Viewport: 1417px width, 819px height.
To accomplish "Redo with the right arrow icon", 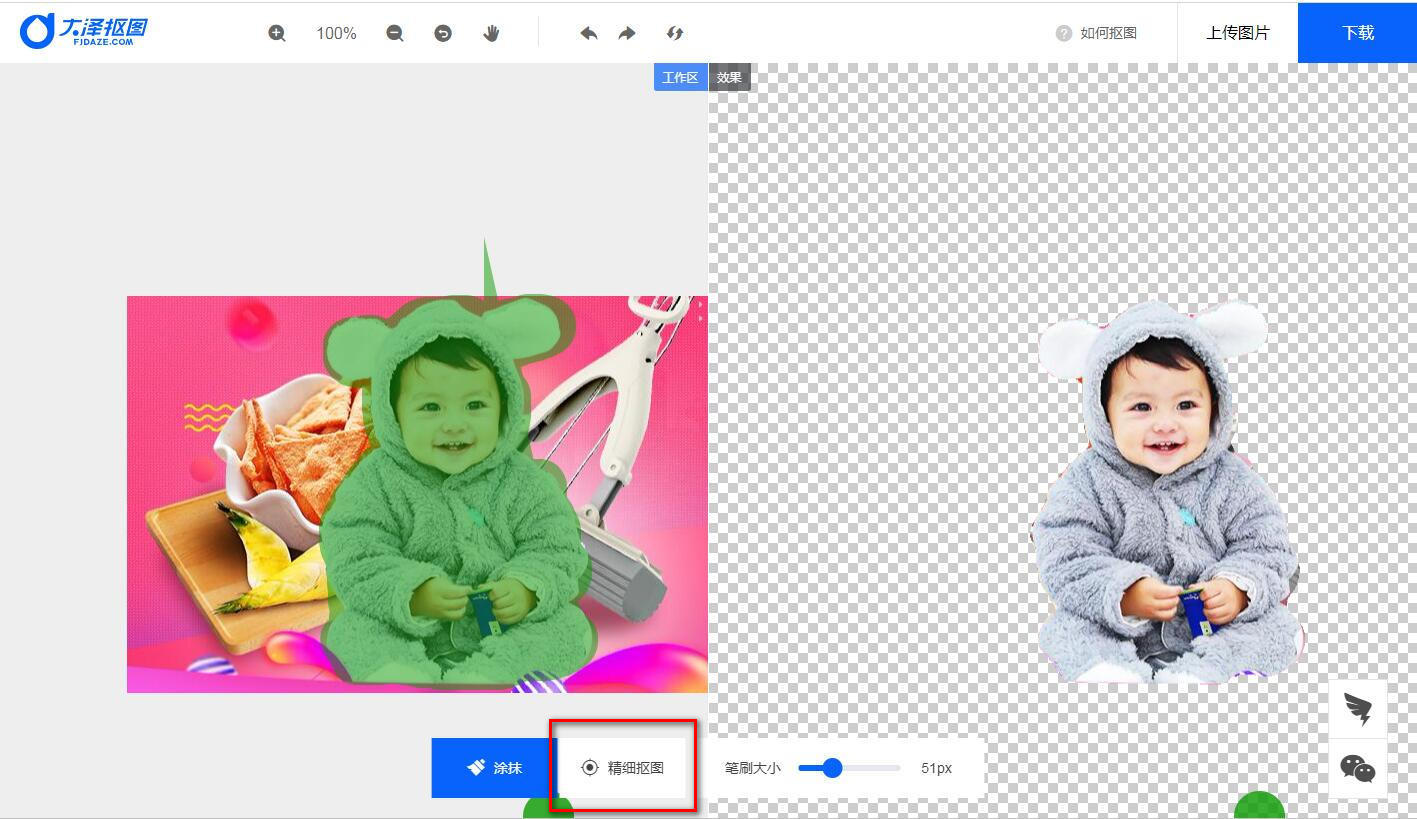I will click(627, 33).
